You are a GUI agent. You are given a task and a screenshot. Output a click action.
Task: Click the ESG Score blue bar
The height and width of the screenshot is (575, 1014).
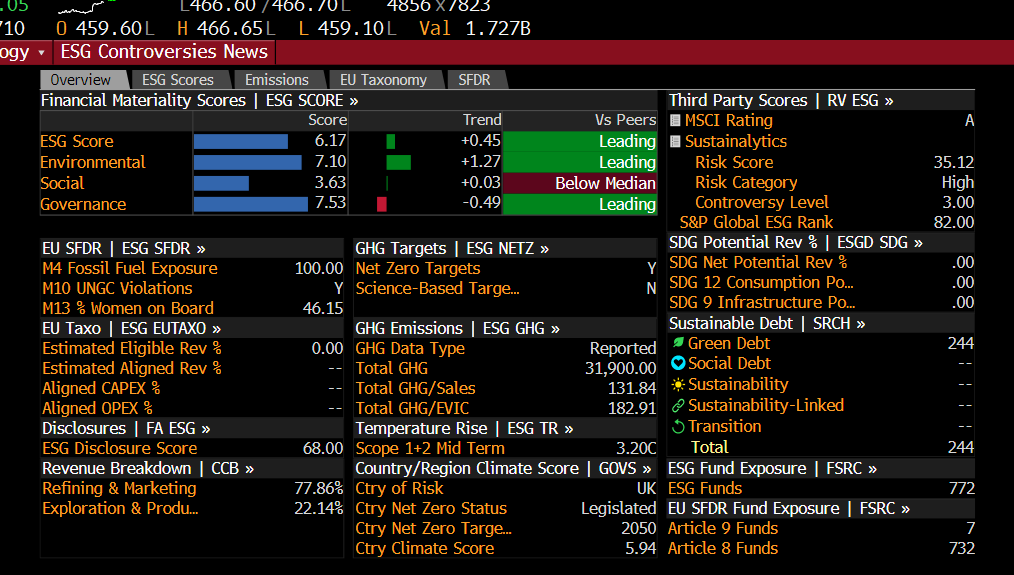(241, 141)
